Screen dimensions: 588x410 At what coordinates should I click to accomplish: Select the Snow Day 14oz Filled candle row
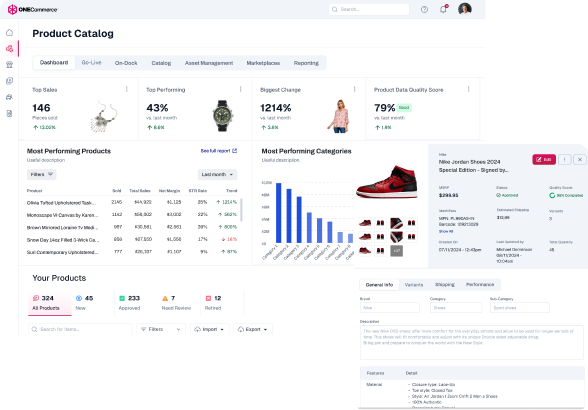pyautogui.click(x=132, y=239)
